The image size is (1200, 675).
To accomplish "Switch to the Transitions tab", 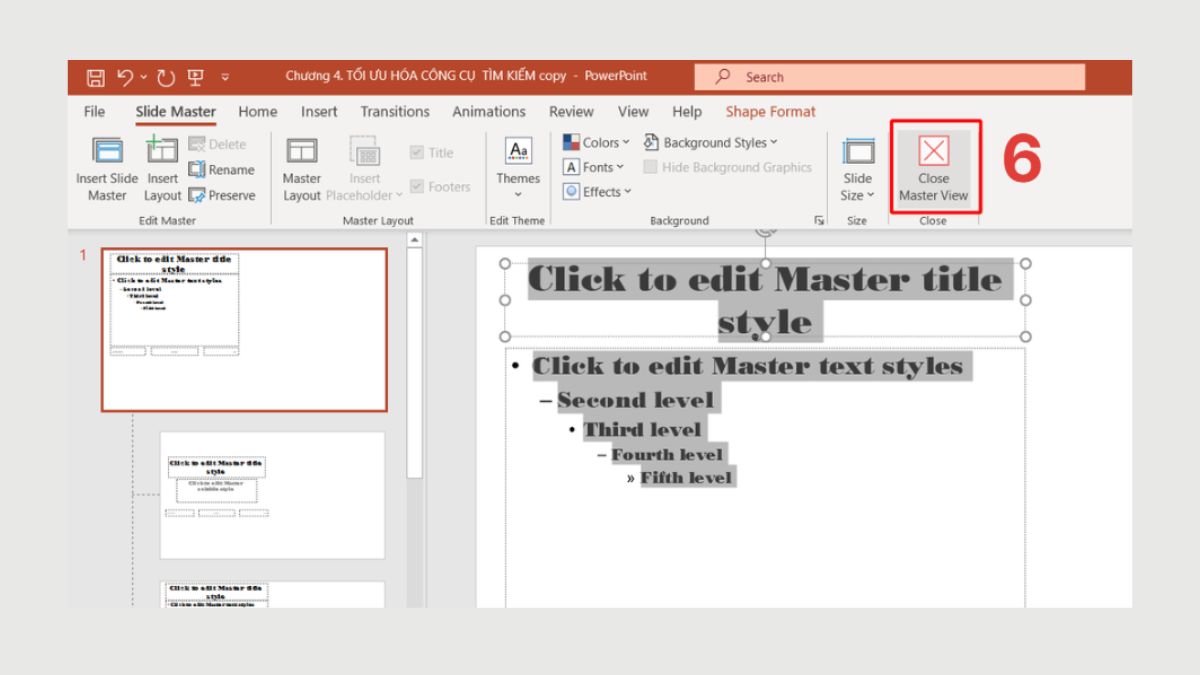I will [395, 112].
